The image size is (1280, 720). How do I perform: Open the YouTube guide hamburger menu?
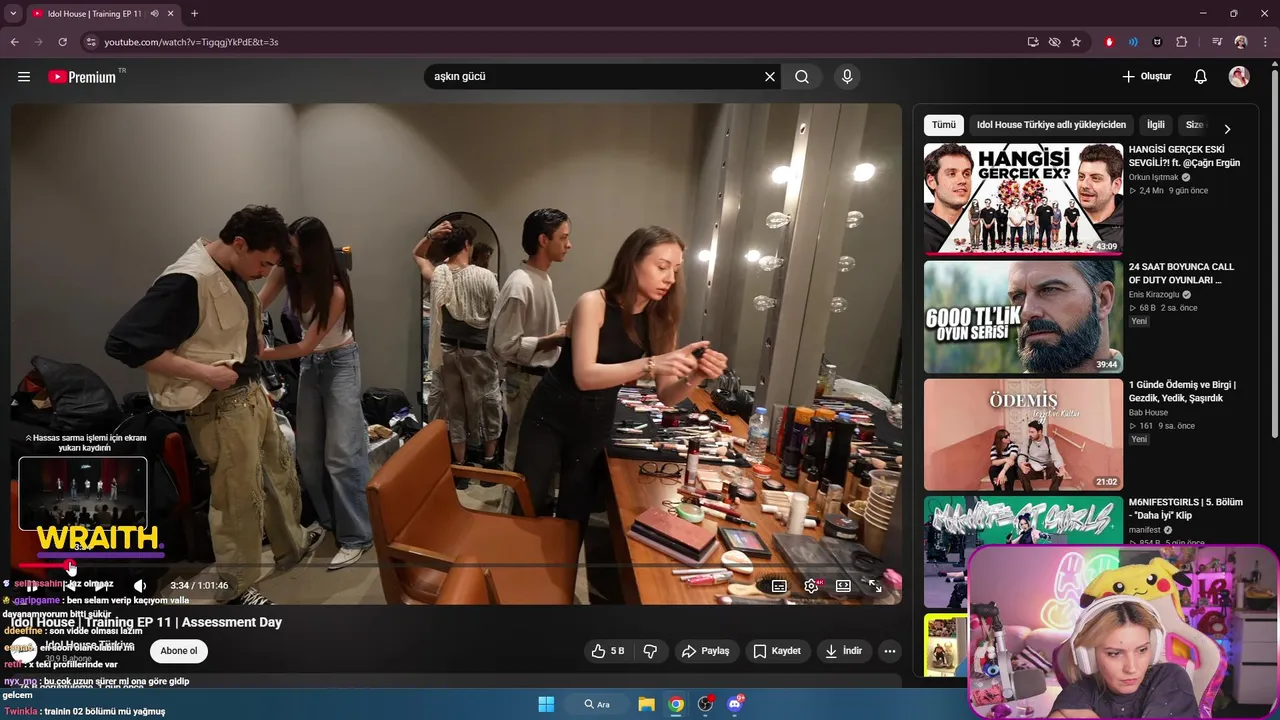point(24,77)
